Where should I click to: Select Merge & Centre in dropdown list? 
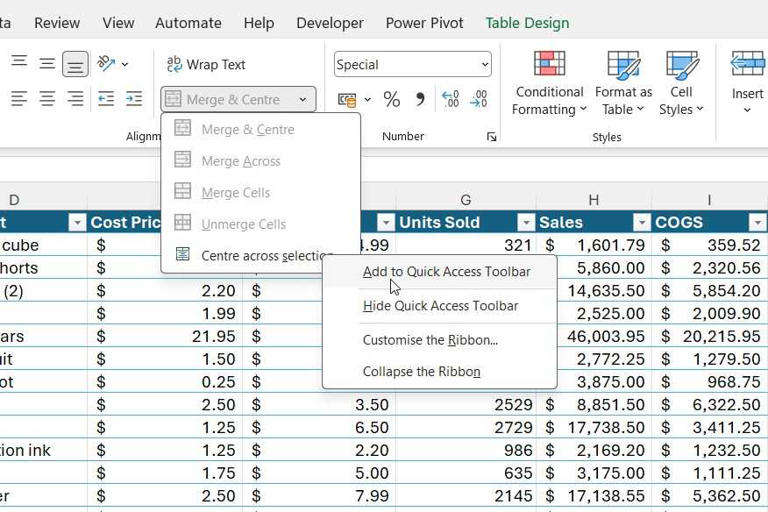(261, 129)
